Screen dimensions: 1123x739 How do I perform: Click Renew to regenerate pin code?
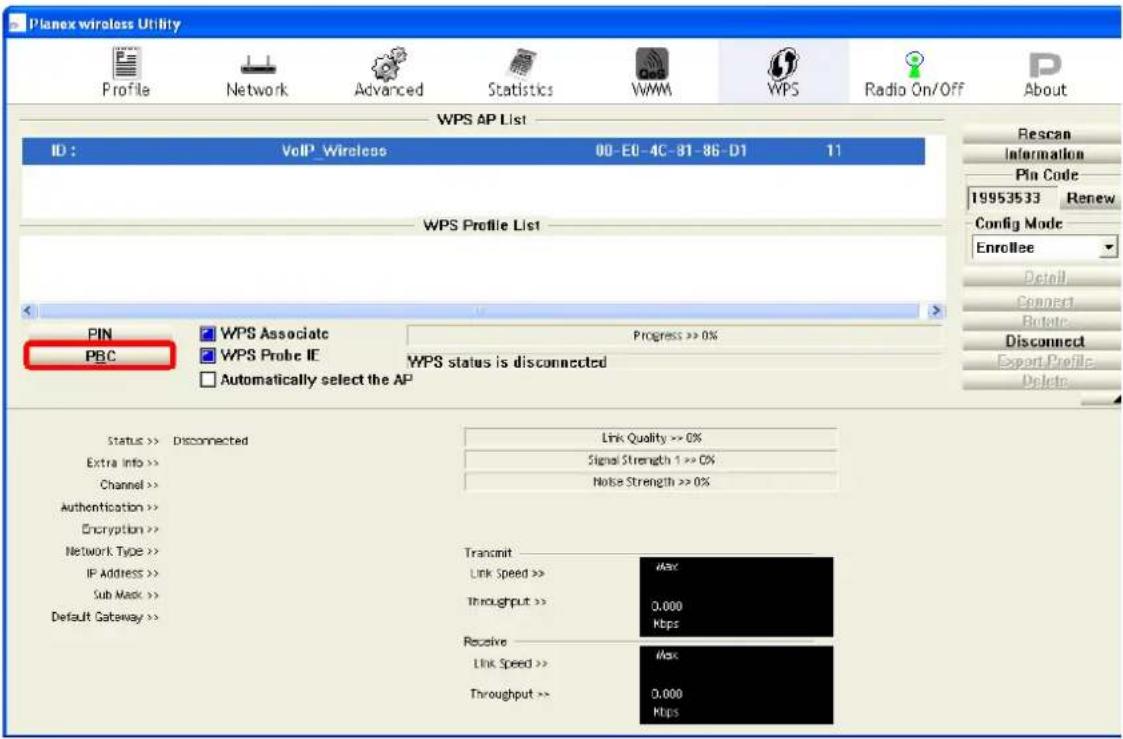tap(1090, 198)
